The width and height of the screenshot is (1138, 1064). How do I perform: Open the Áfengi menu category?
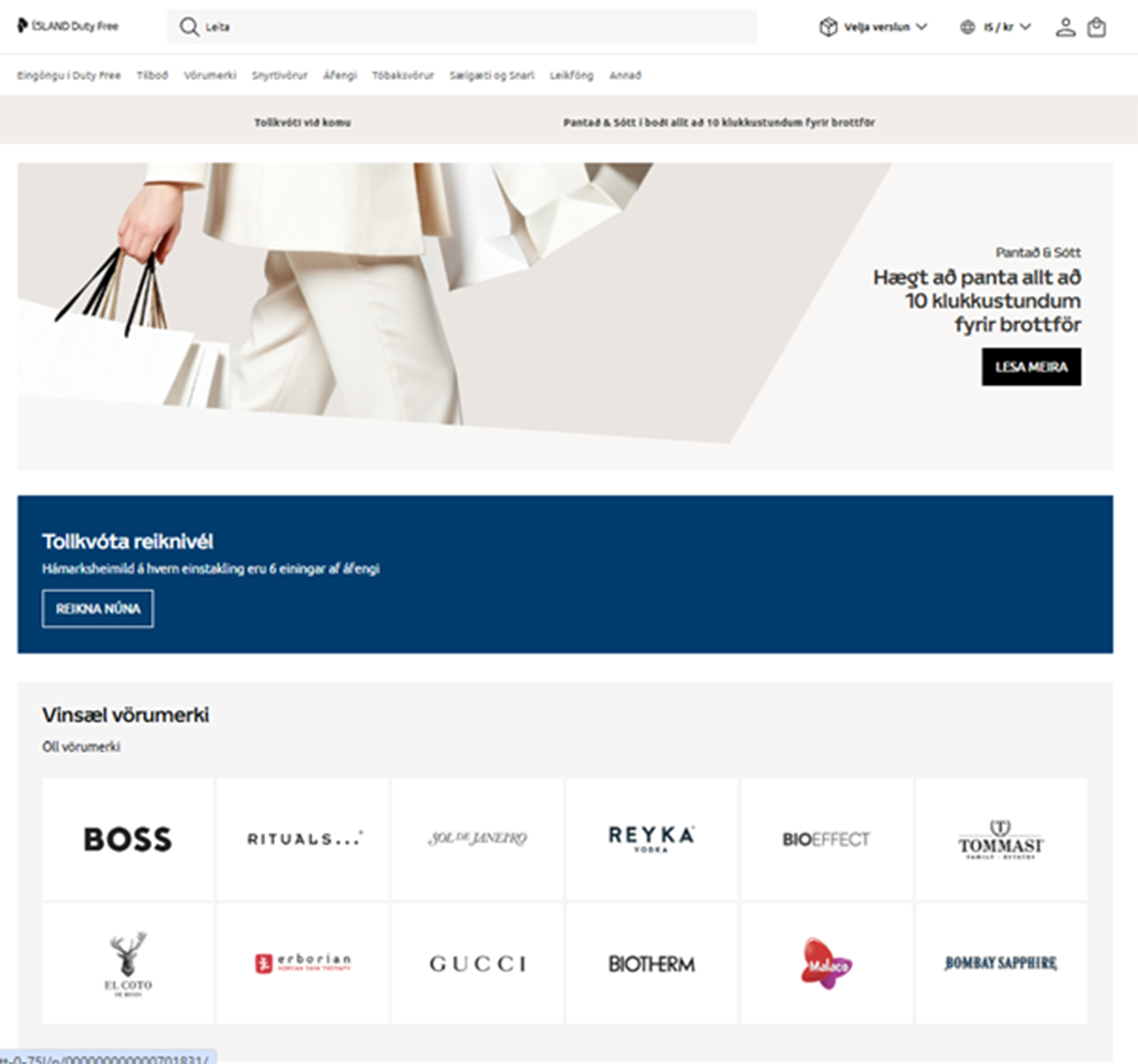coord(340,75)
